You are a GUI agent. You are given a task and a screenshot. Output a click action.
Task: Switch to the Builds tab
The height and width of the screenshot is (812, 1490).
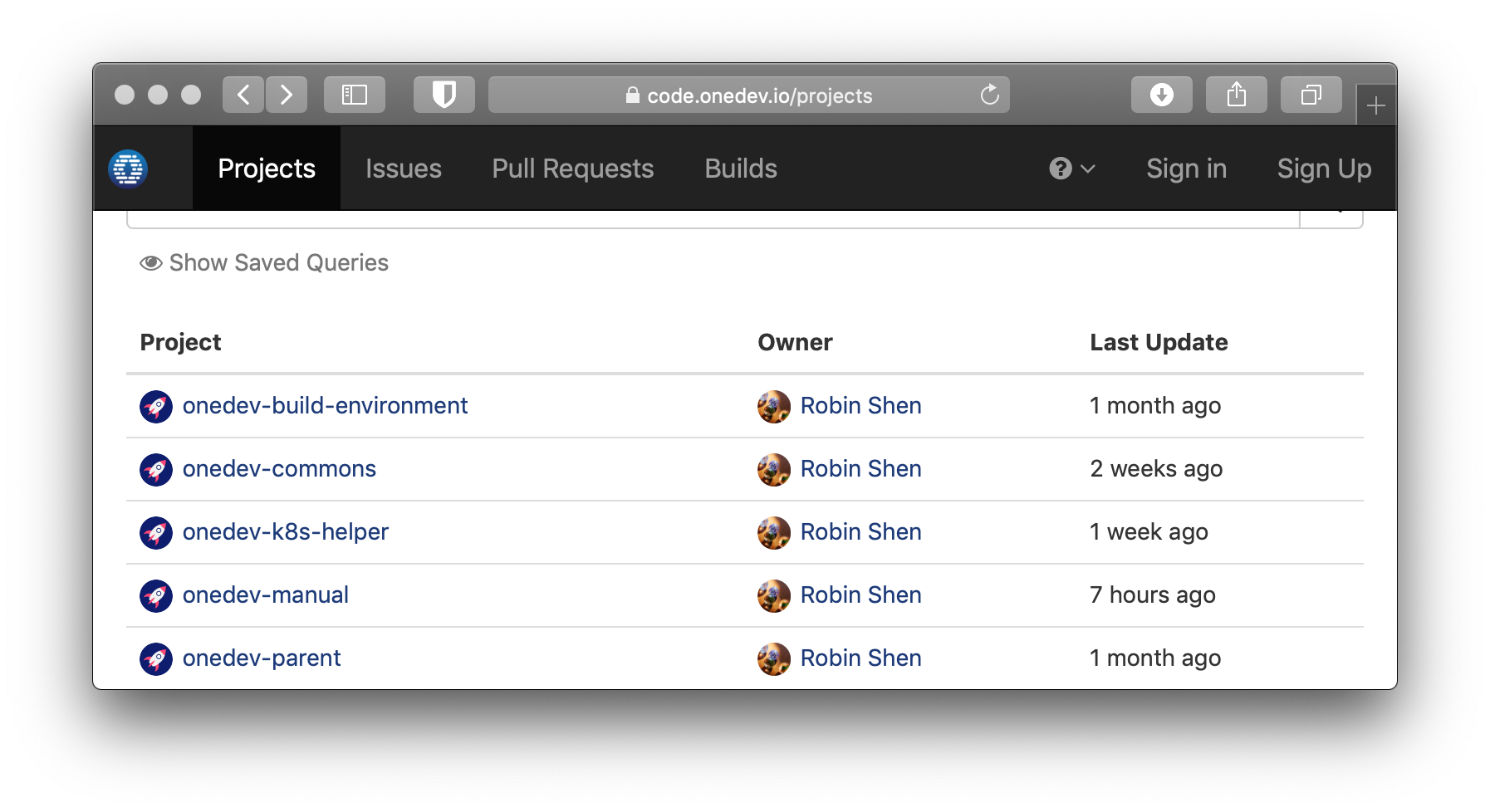(741, 169)
